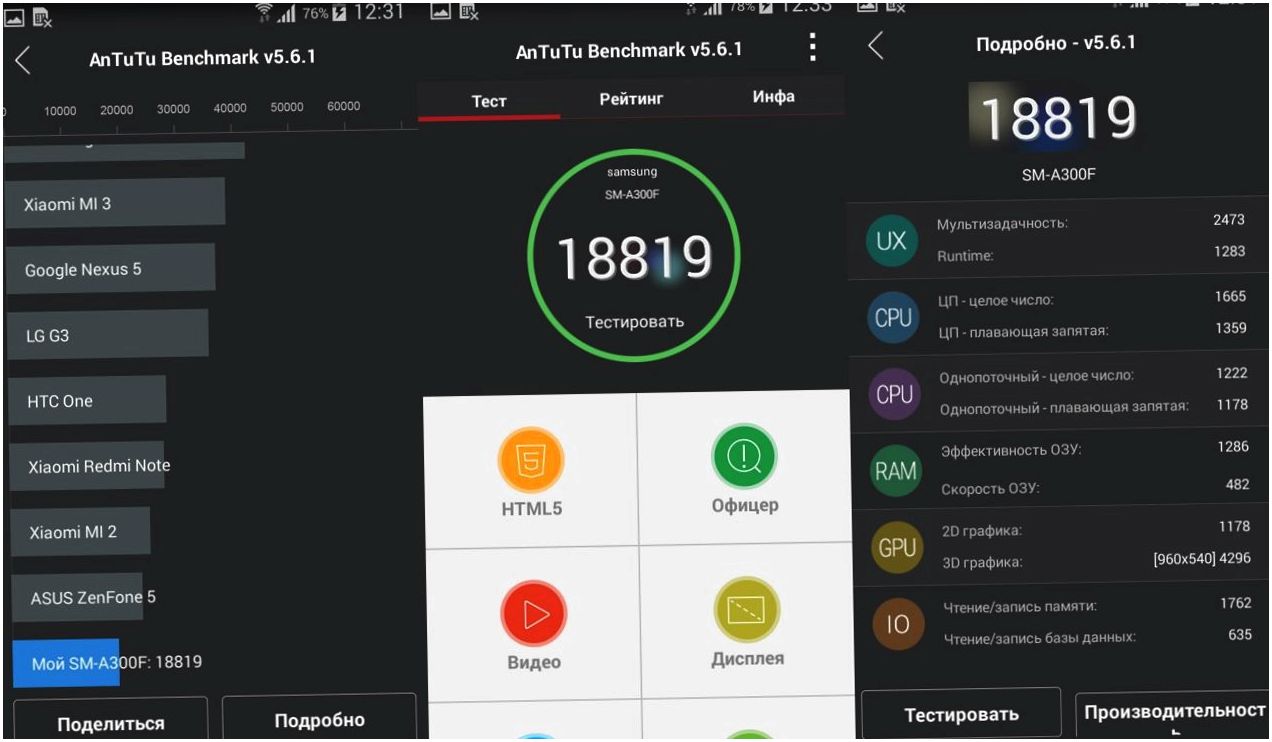1272x742 pixels.
Task: Open three-dot overflow menu
Action: [812, 48]
